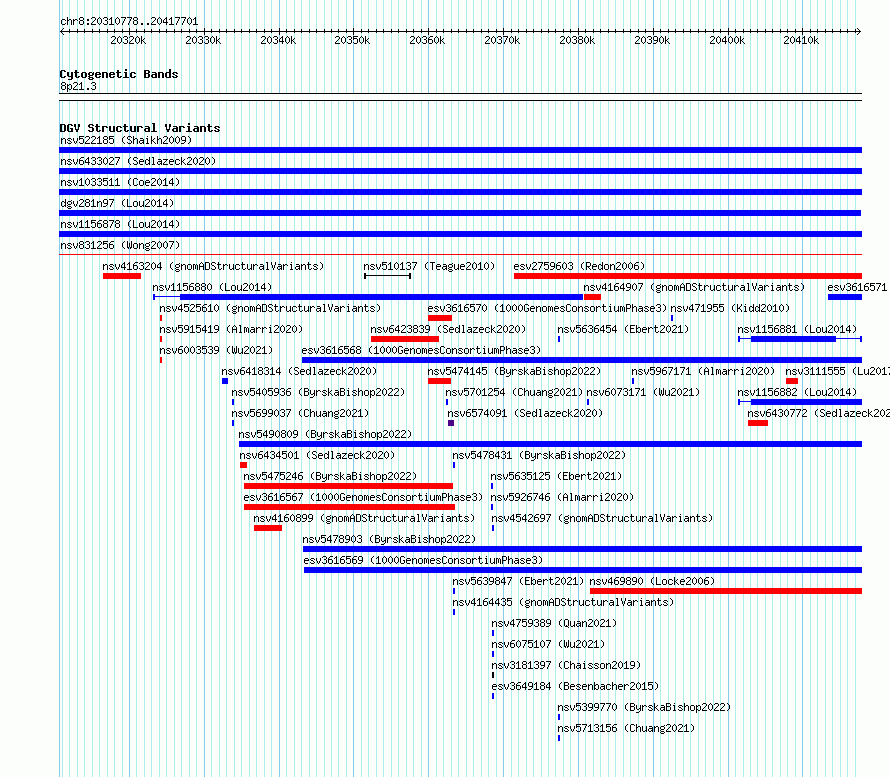Click nsv4759389 (Quan2021) label

pyautogui.click(x=554, y=623)
